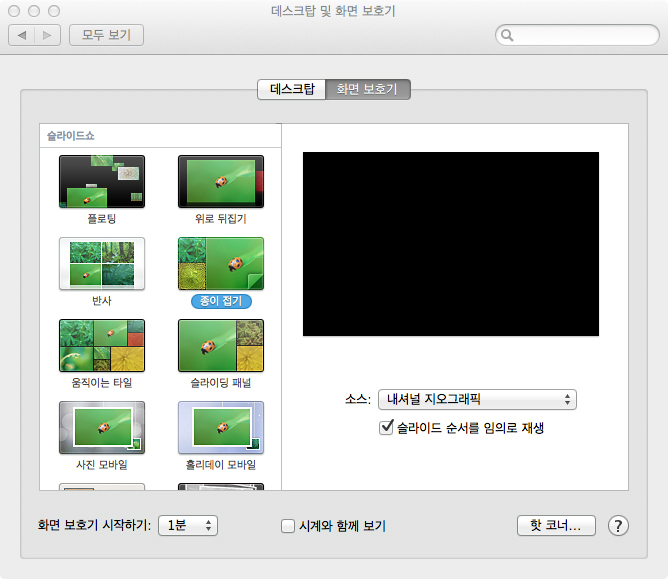Screen dimensions: 668x579
Task: Select the 슬라이딩 패널 screen saver
Action: point(221,346)
